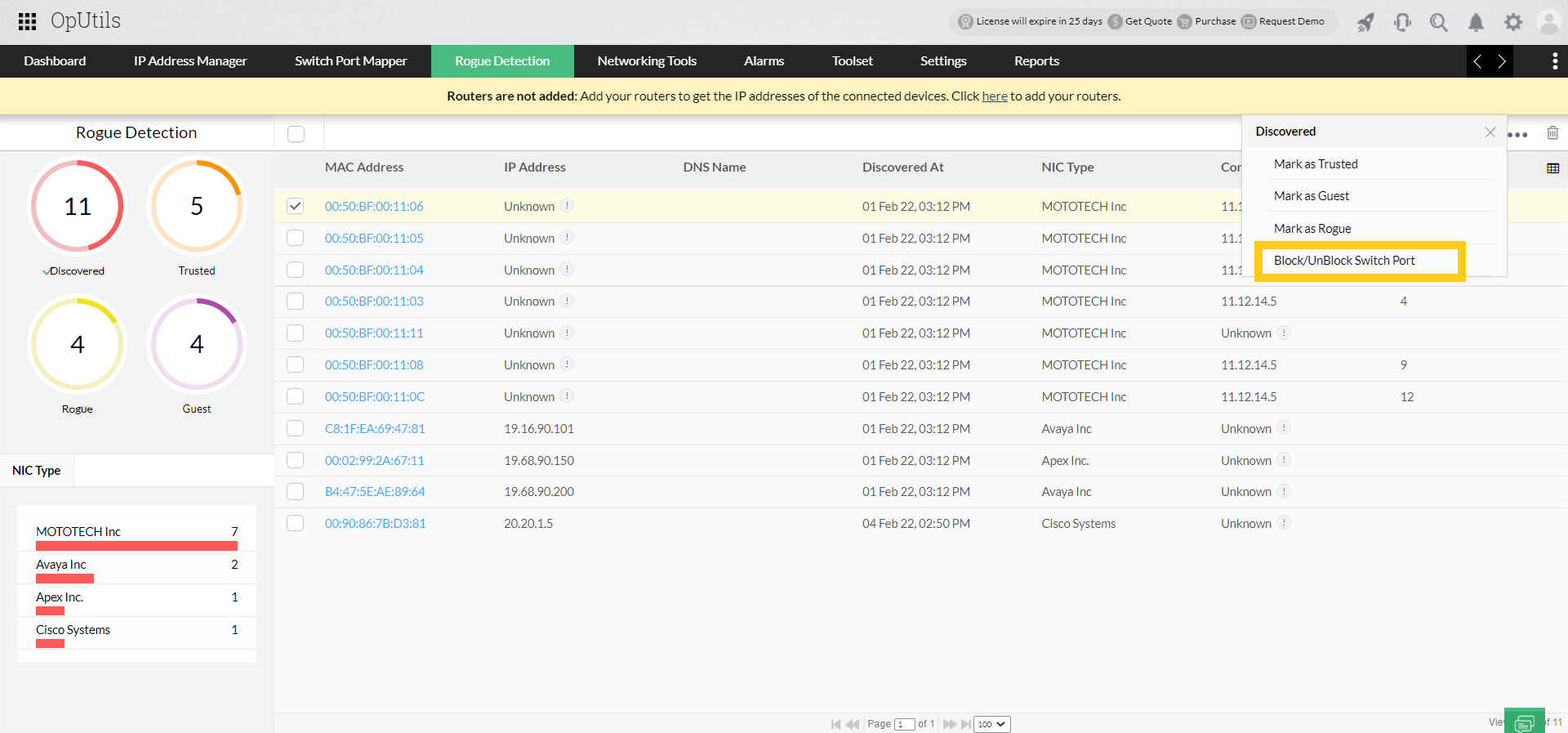Close the Discovered actions popup
1568x733 pixels.
point(1490,132)
